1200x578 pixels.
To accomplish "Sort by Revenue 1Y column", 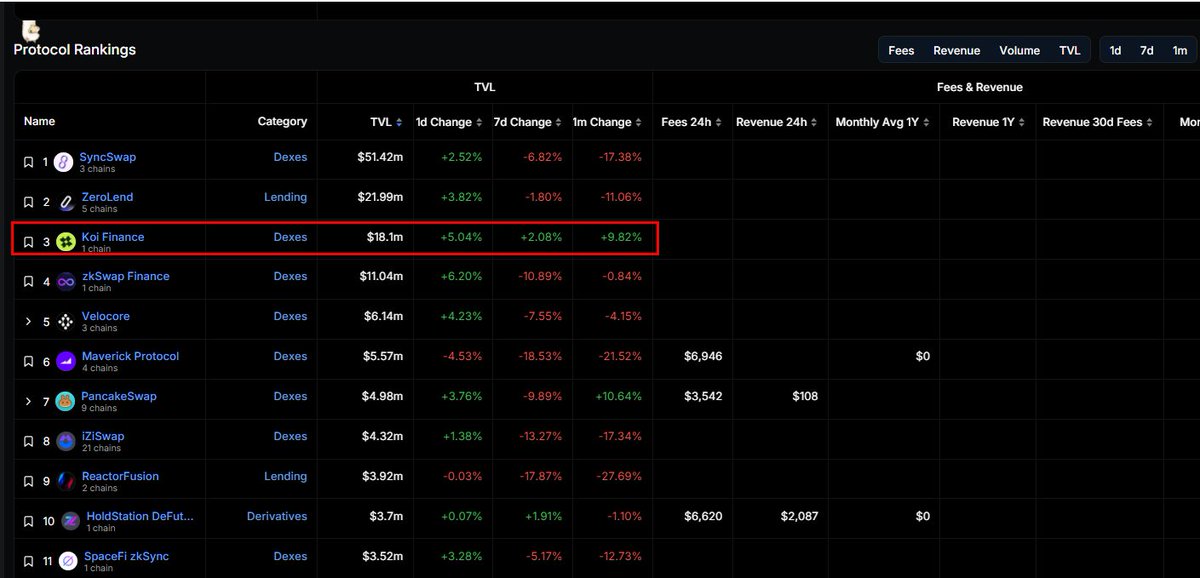I will [x=988, y=122].
